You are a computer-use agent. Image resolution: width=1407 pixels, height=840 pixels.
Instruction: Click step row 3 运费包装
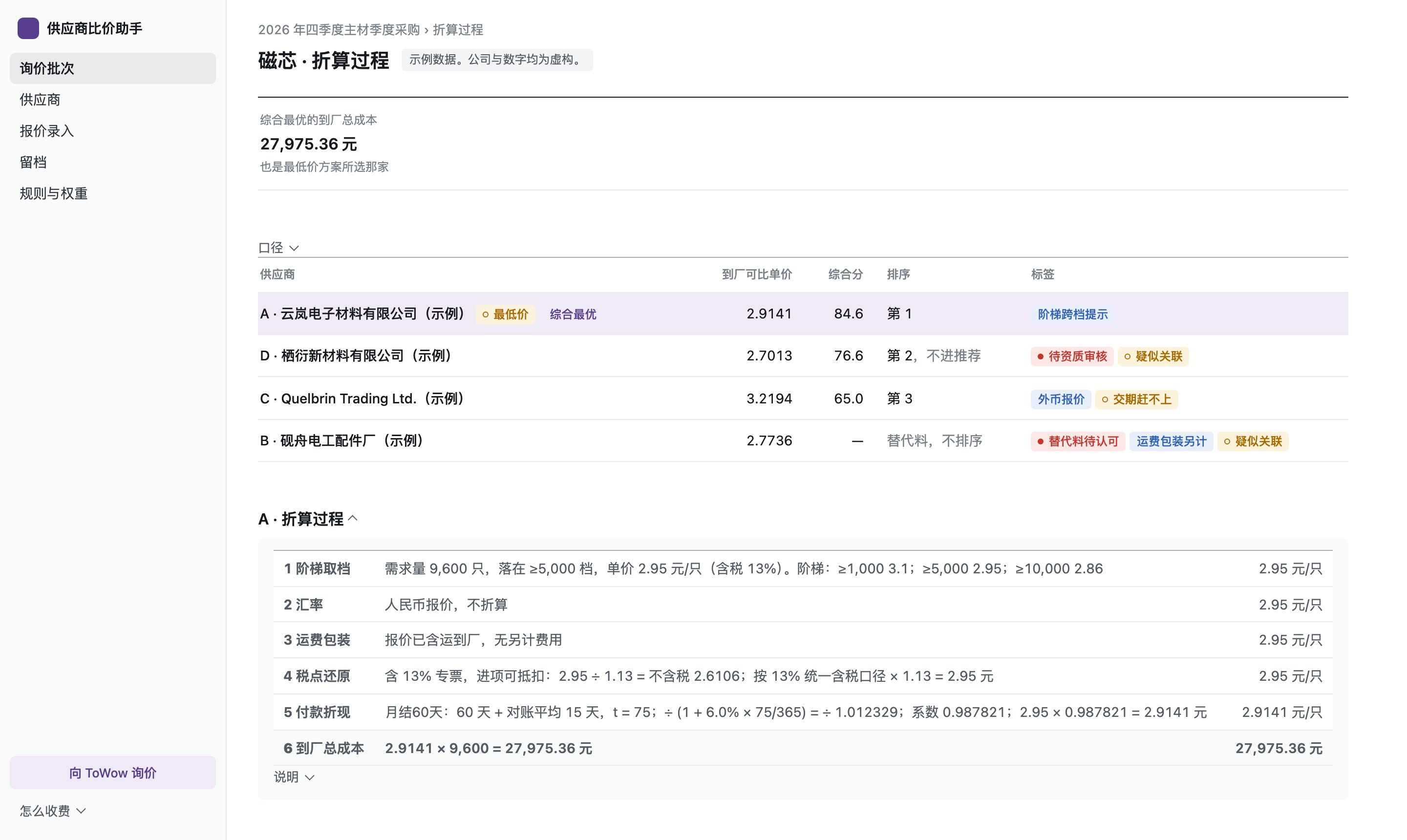[x=802, y=640]
